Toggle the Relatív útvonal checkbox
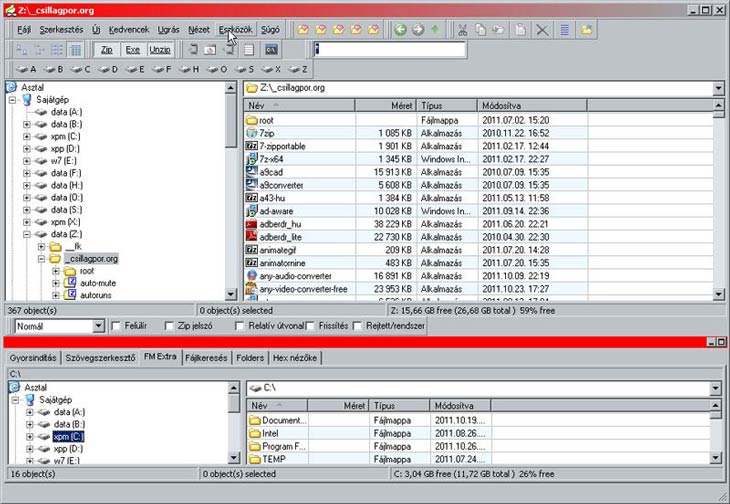The image size is (730, 504). click(x=239, y=326)
